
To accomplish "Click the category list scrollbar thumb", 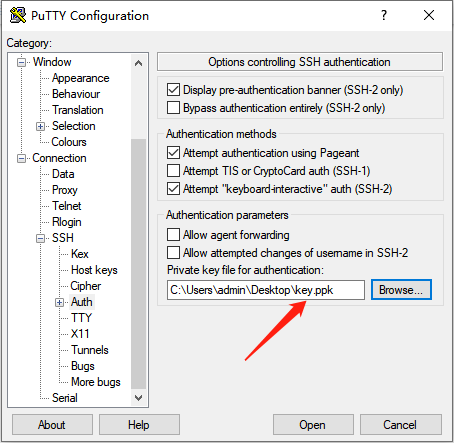I will point(138,264).
